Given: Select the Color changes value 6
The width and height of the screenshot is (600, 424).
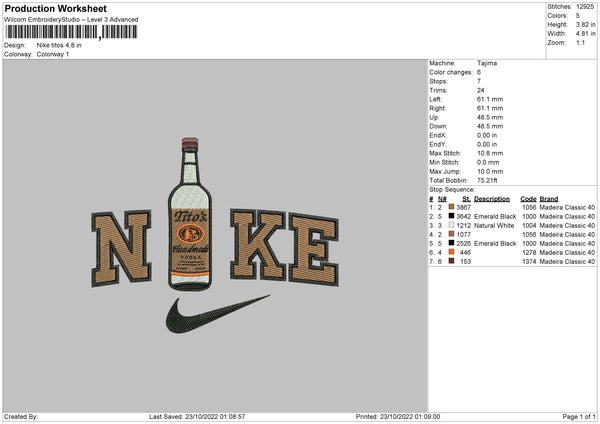Looking at the screenshot, I should click(479, 72).
